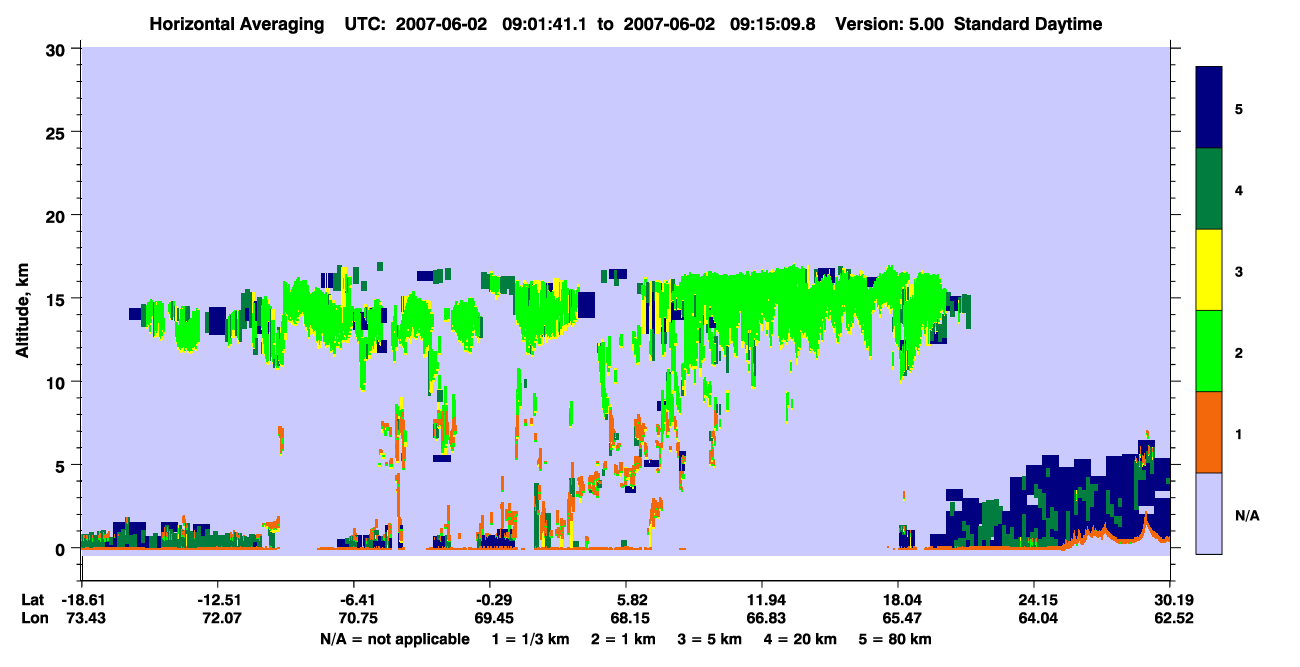Image resolution: width=1300 pixels, height=667 pixels.
Task: Click the 10 altitude tick label
Action: pos(58,382)
